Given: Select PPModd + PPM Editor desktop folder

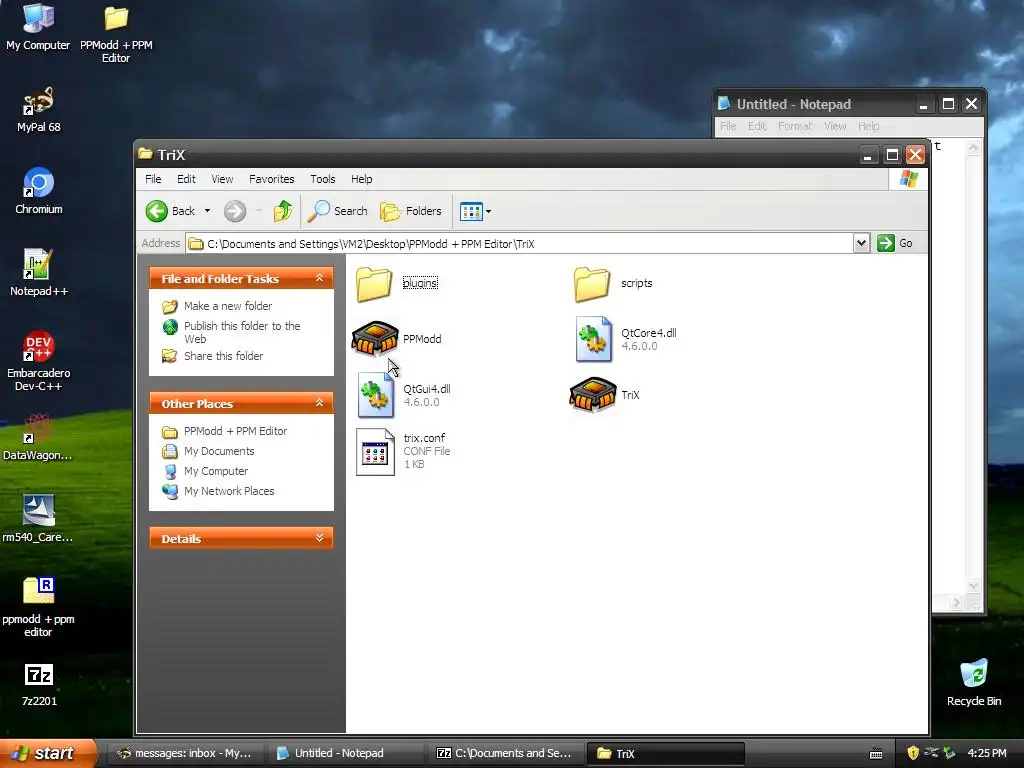Looking at the screenshot, I should [x=116, y=34].
